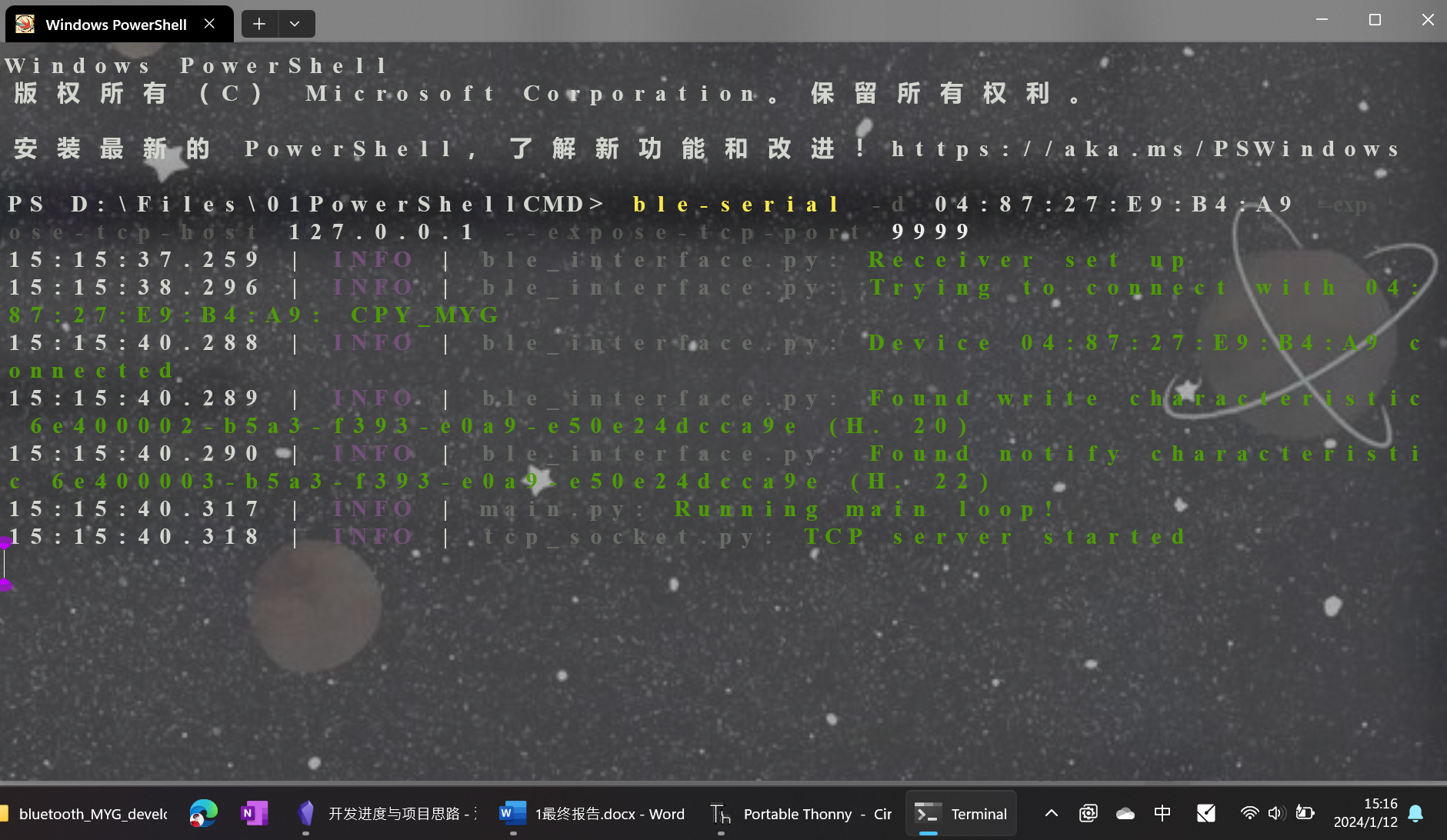
Task: Close the Windows PowerShell tab
Action: pyautogui.click(x=209, y=24)
